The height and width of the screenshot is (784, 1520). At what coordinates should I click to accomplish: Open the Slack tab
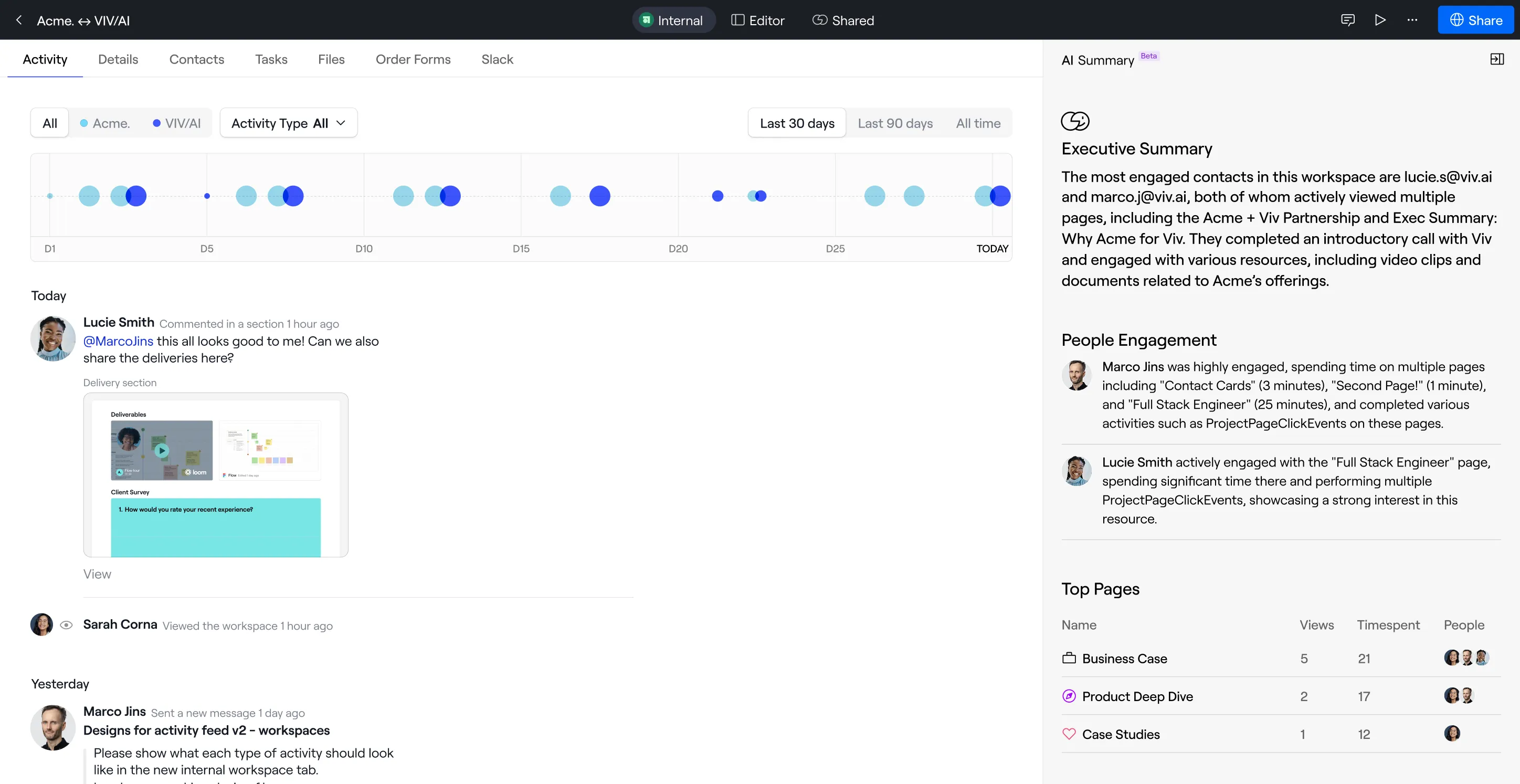[x=497, y=59]
